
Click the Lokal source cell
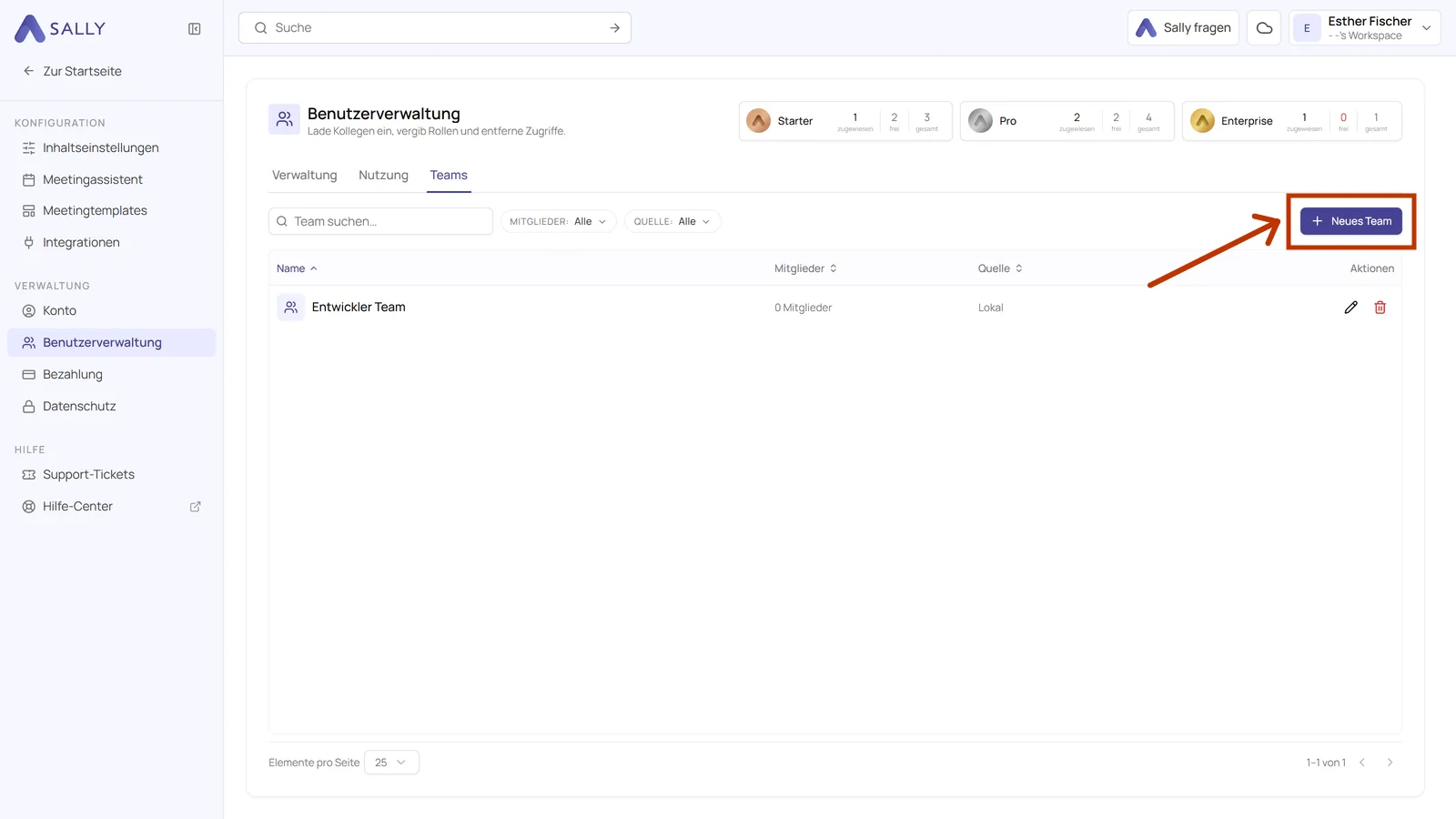[x=990, y=308]
